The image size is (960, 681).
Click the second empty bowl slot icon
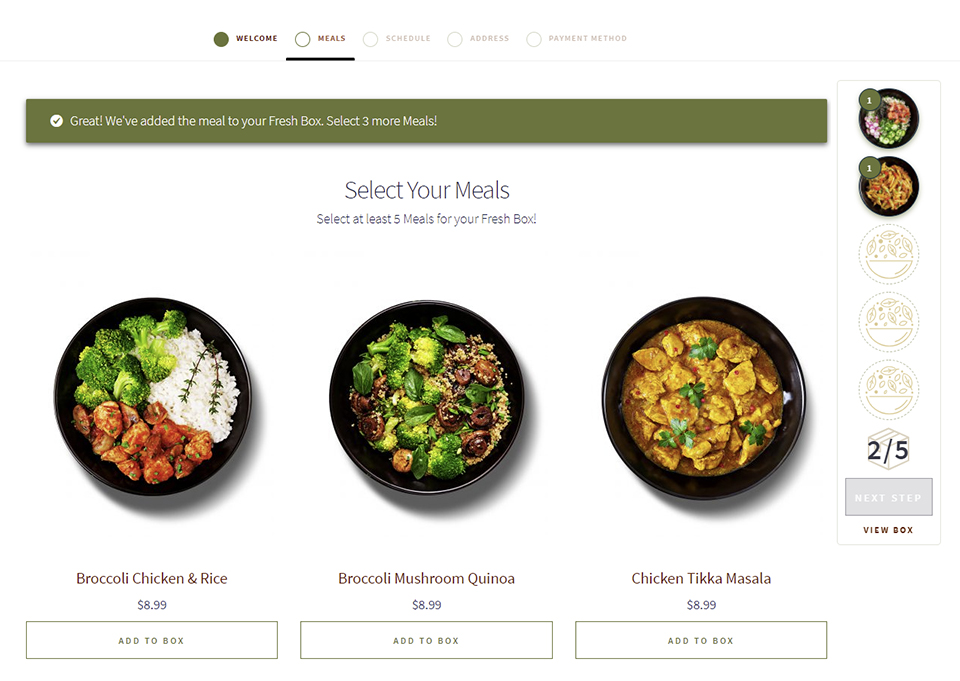889,322
